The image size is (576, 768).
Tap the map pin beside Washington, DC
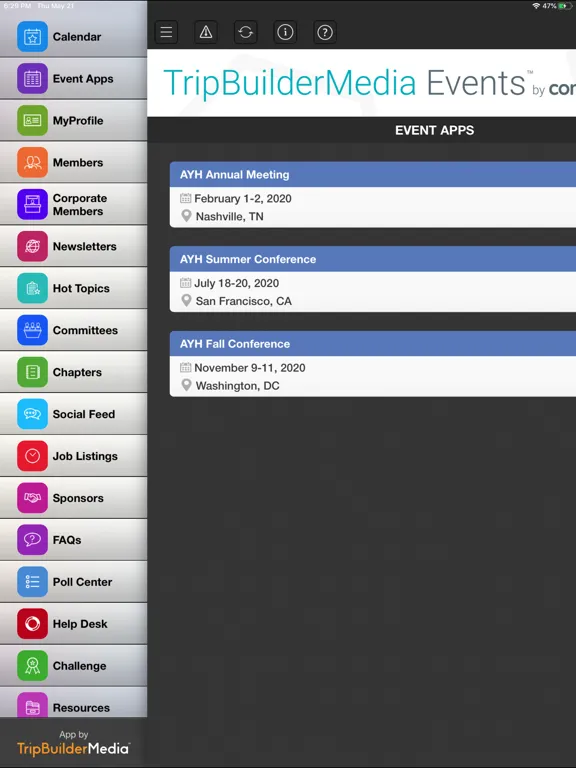[186, 385]
